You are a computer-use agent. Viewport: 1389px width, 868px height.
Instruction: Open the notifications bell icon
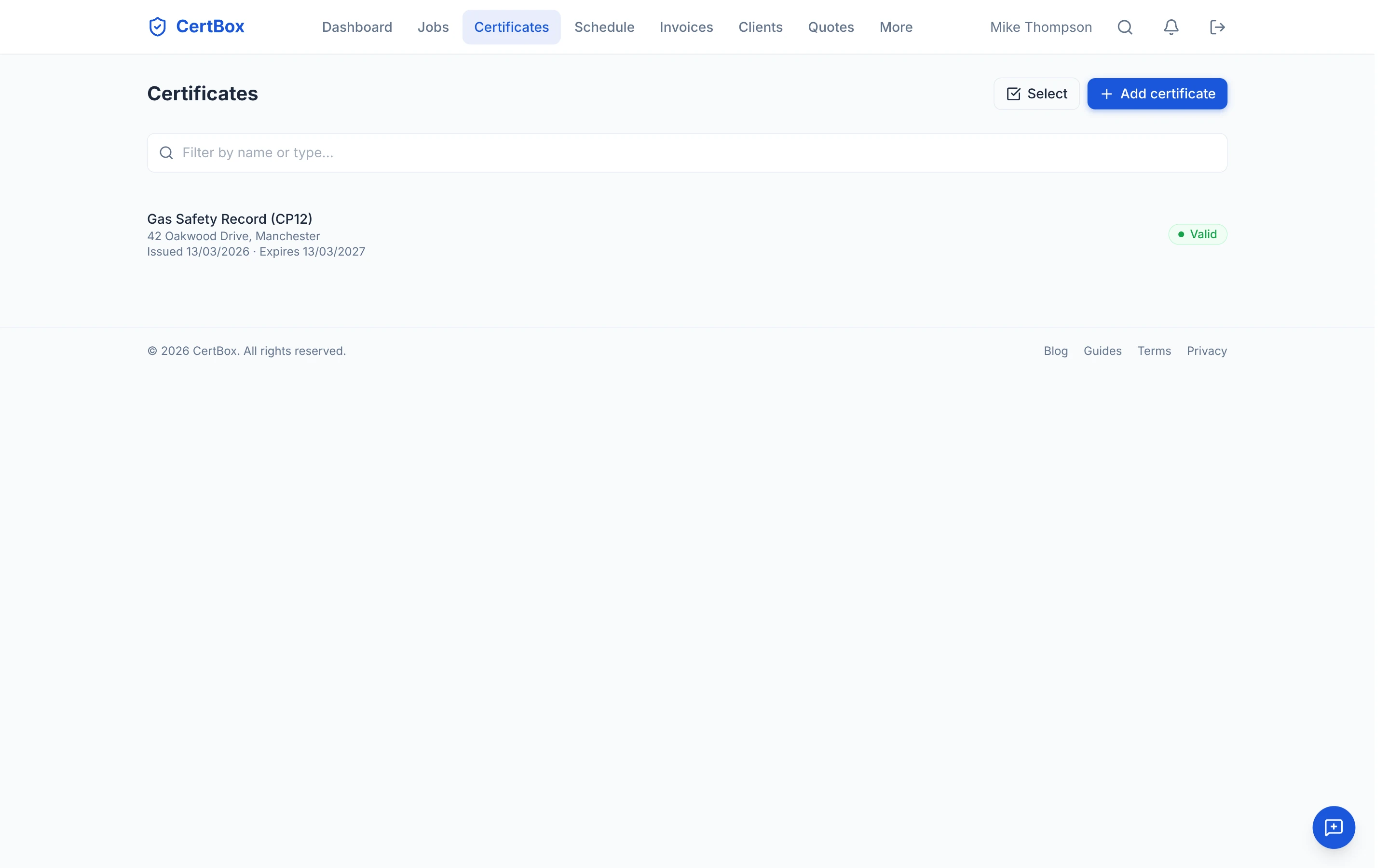click(x=1171, y=27)
